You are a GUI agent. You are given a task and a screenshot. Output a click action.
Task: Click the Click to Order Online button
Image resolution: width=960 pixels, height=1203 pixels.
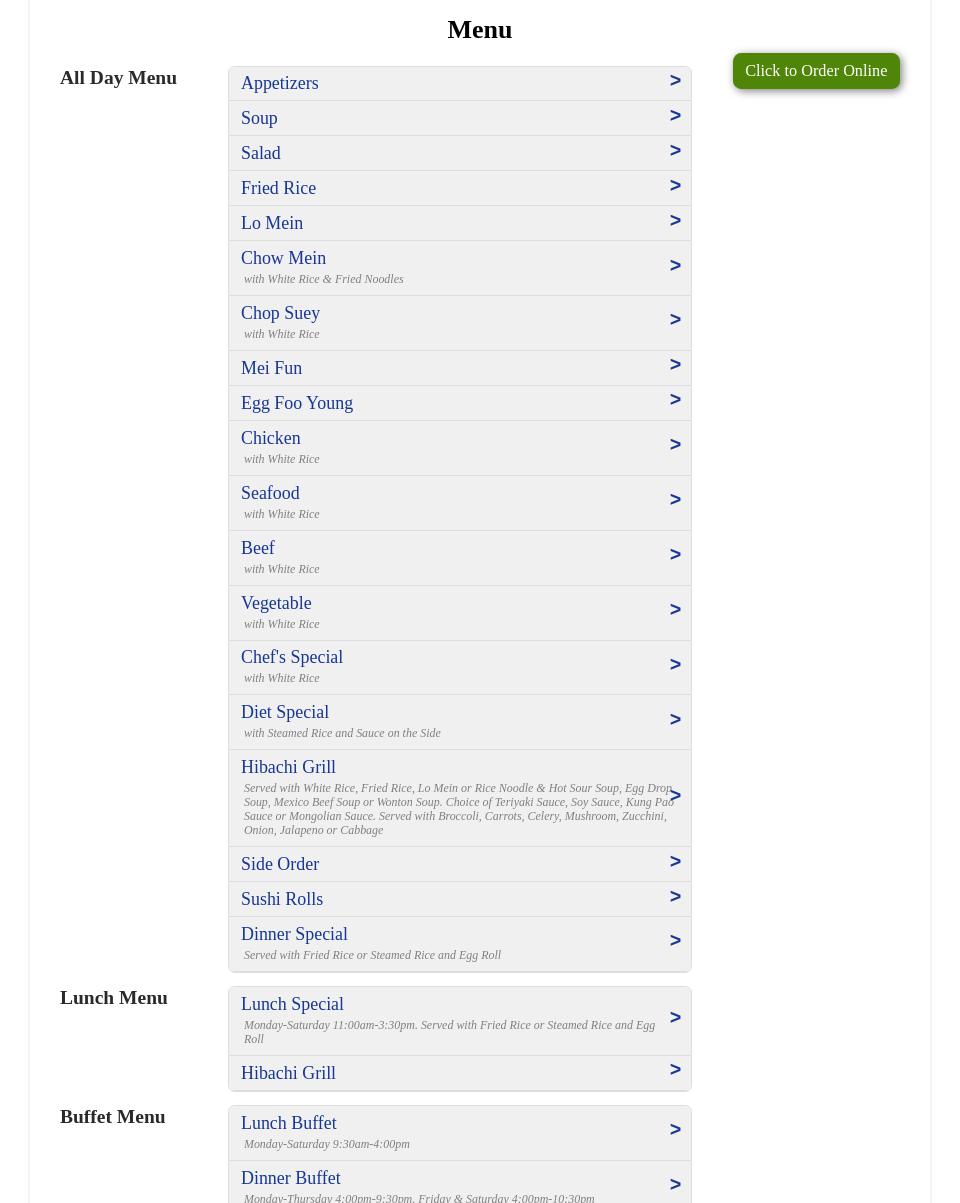[x=815, y=71]
